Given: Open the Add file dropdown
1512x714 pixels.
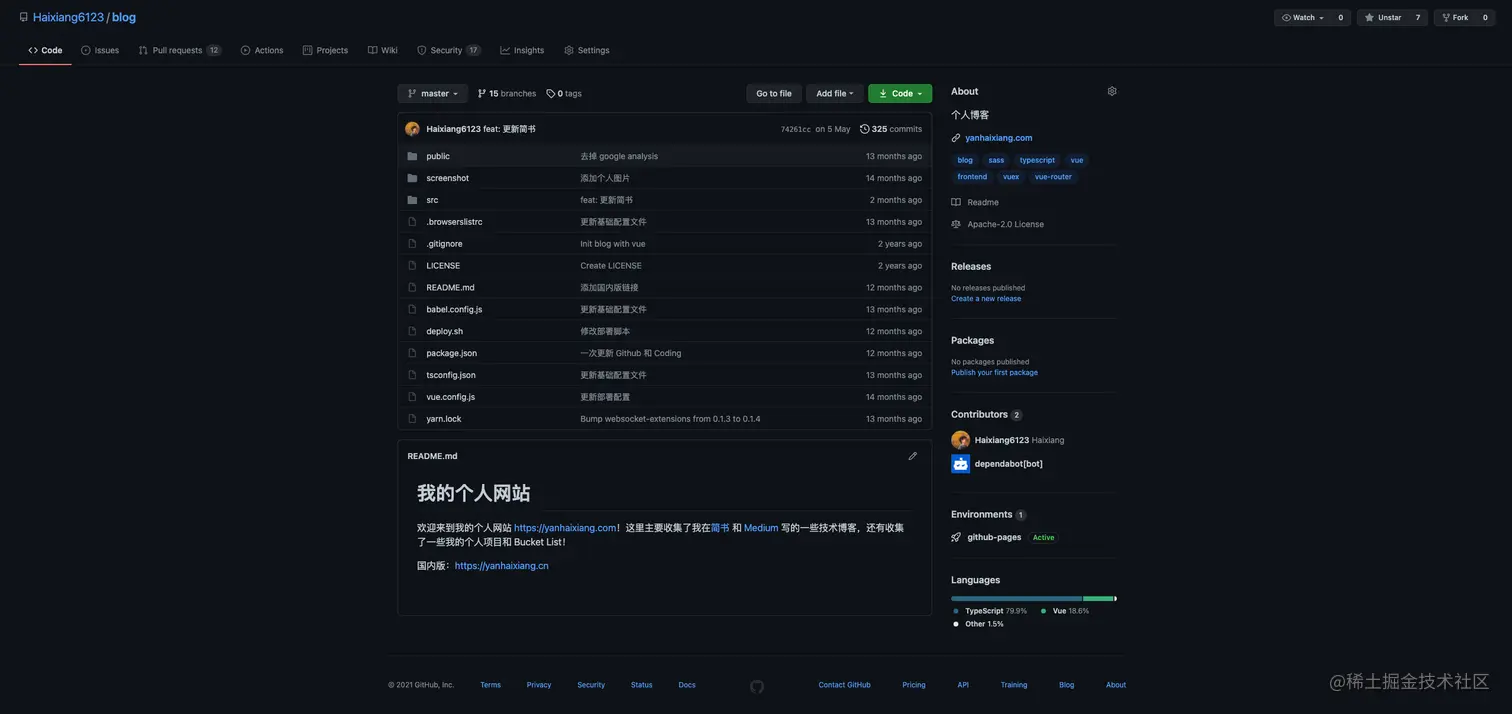Looking at the screenshot, I should click(x=835, y=93).
